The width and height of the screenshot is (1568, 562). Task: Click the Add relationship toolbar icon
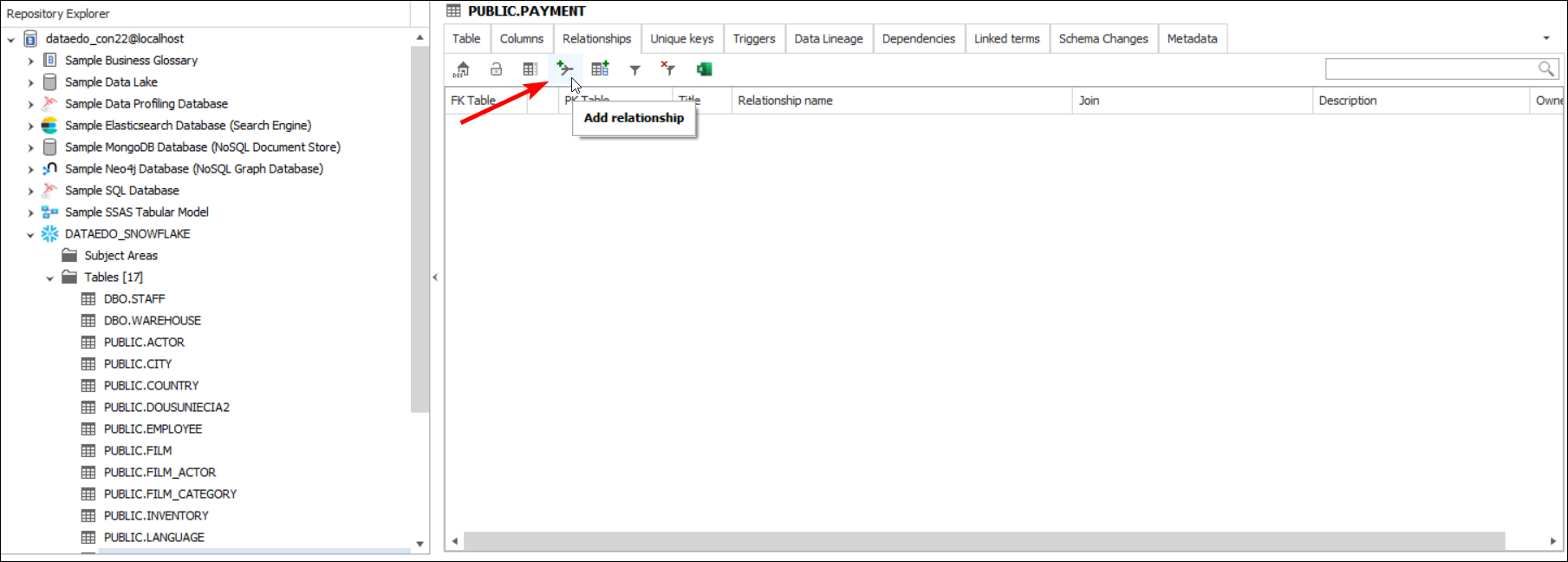[x=565, y=69]
